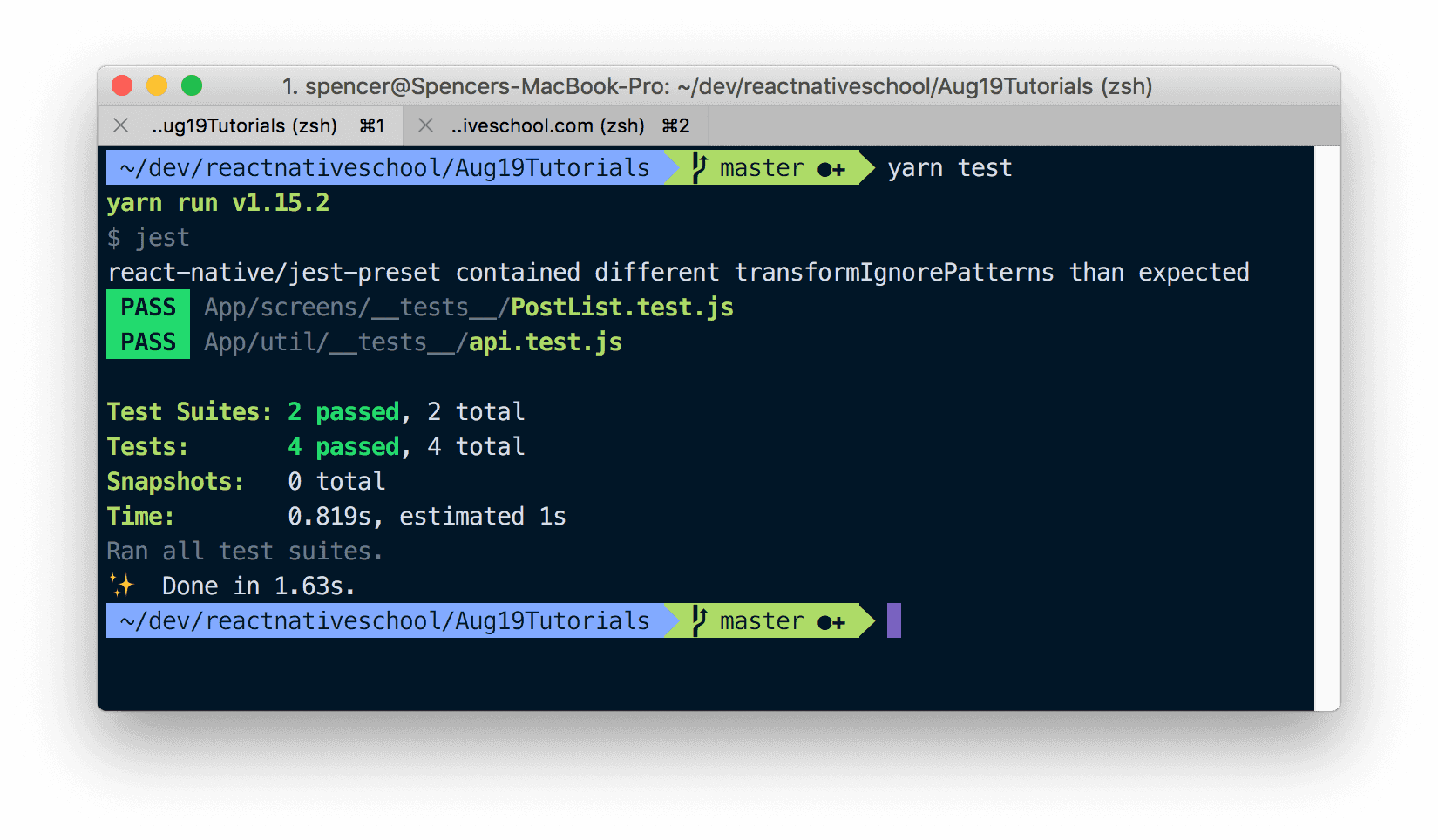
Task: Maximize the terminal with the green button
Action: 192,85
